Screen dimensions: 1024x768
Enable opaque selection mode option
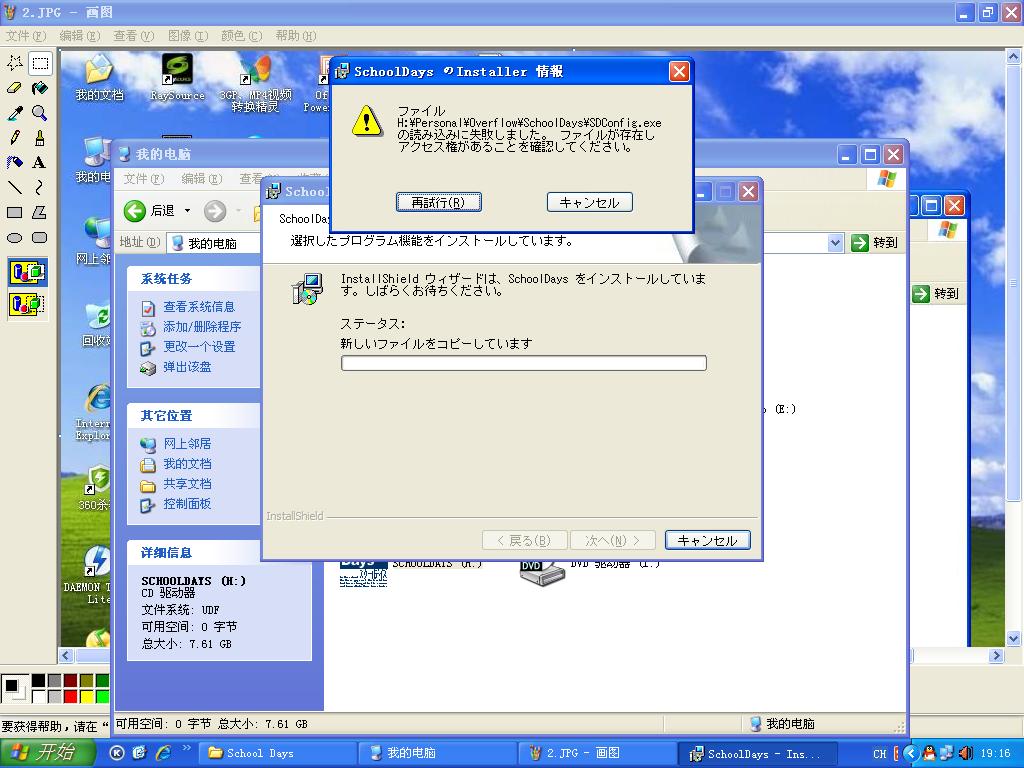point(27,272)
